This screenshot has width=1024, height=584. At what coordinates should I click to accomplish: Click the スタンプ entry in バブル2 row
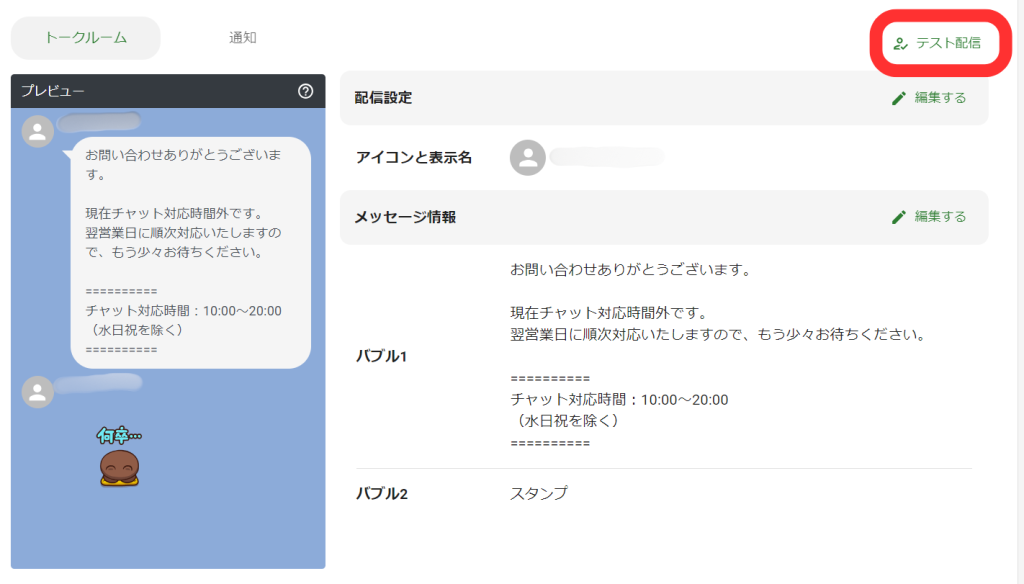point(537,493)
